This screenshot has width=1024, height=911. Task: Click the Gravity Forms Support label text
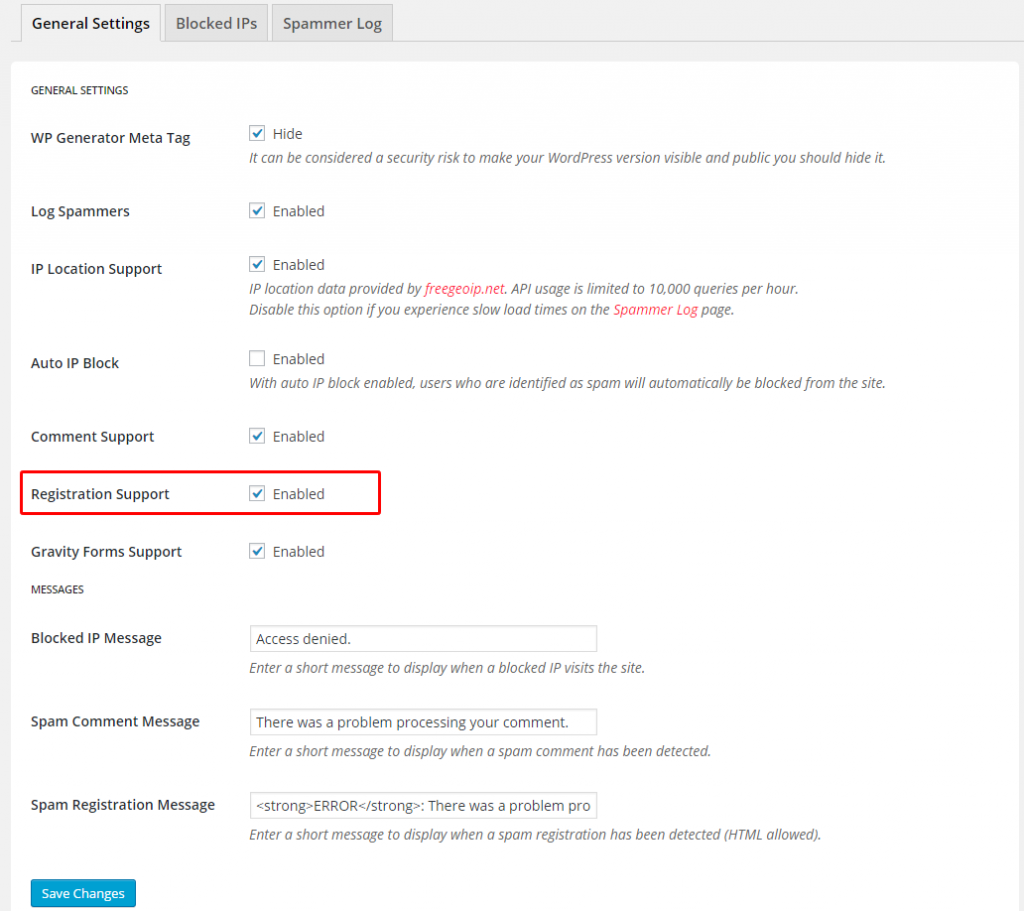point(106,552)
